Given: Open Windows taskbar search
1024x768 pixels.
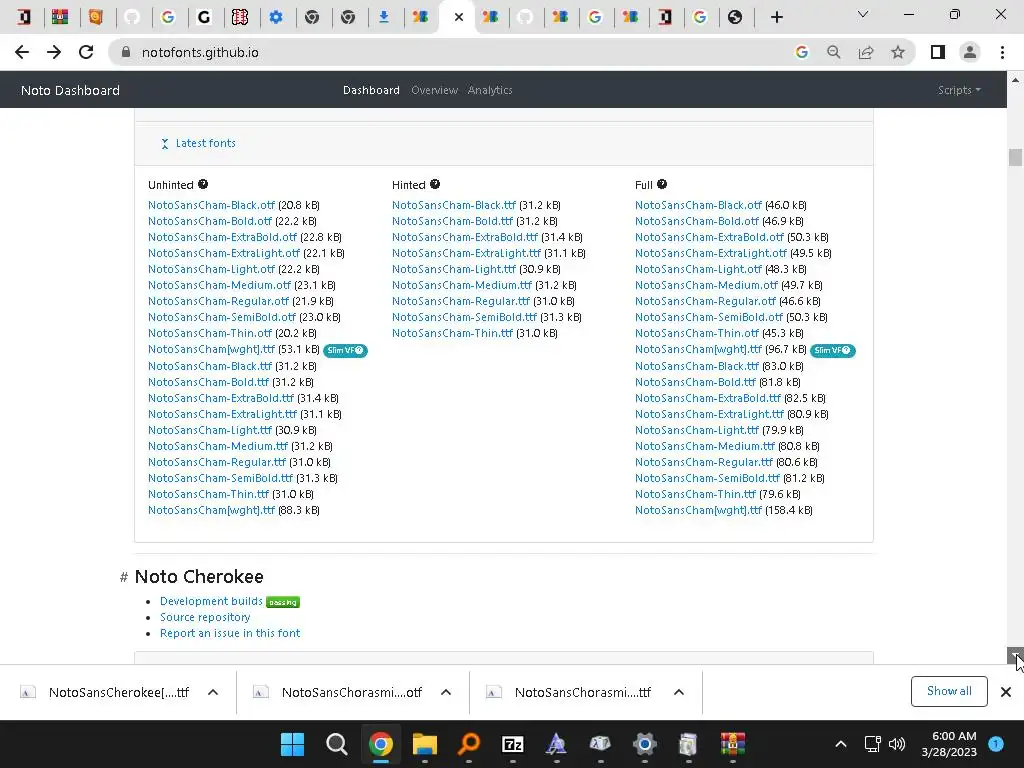Looking at the screenshot, I should click(x=336, y=744).
